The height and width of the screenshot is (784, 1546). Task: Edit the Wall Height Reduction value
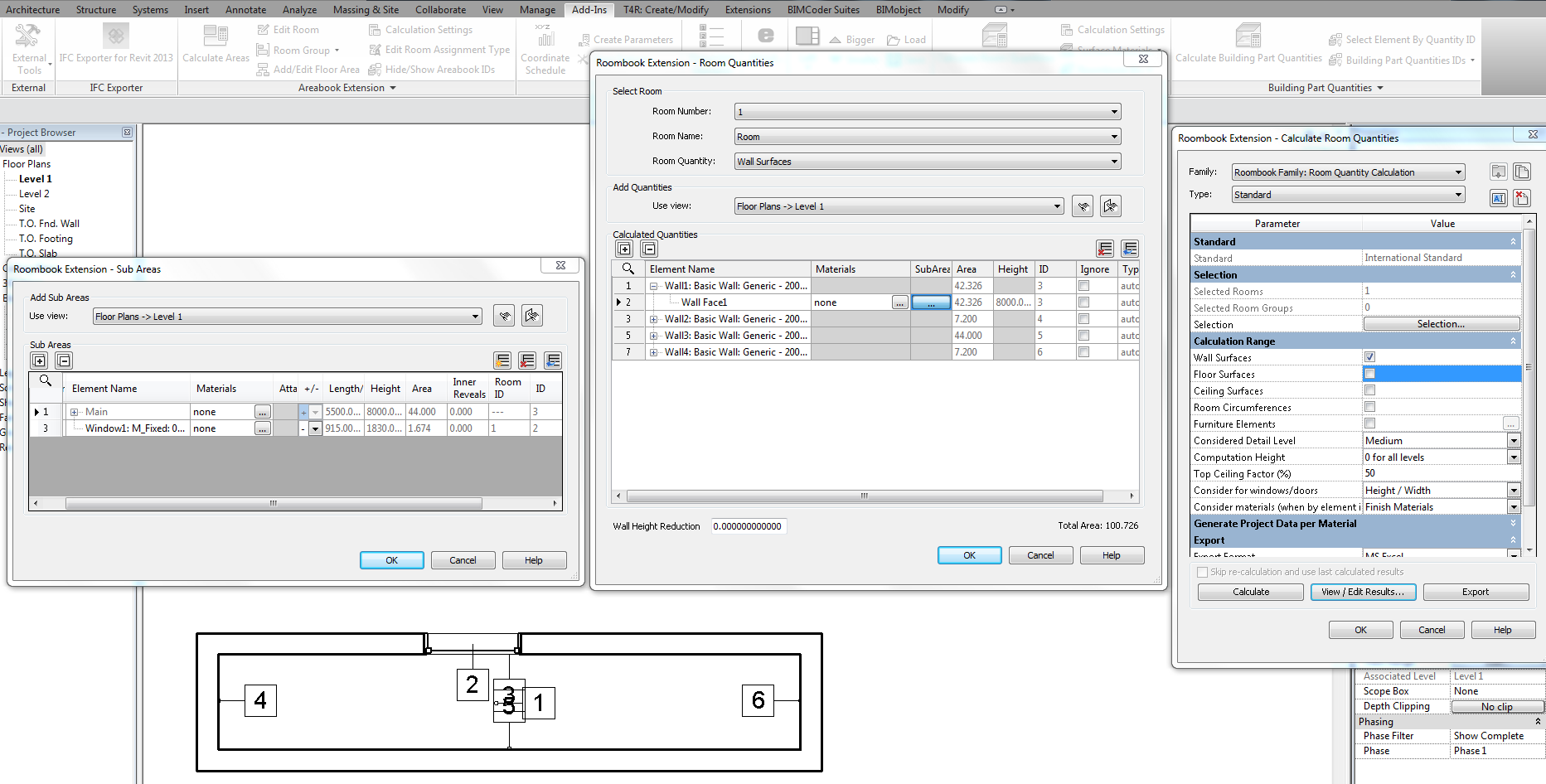(748, 525)
